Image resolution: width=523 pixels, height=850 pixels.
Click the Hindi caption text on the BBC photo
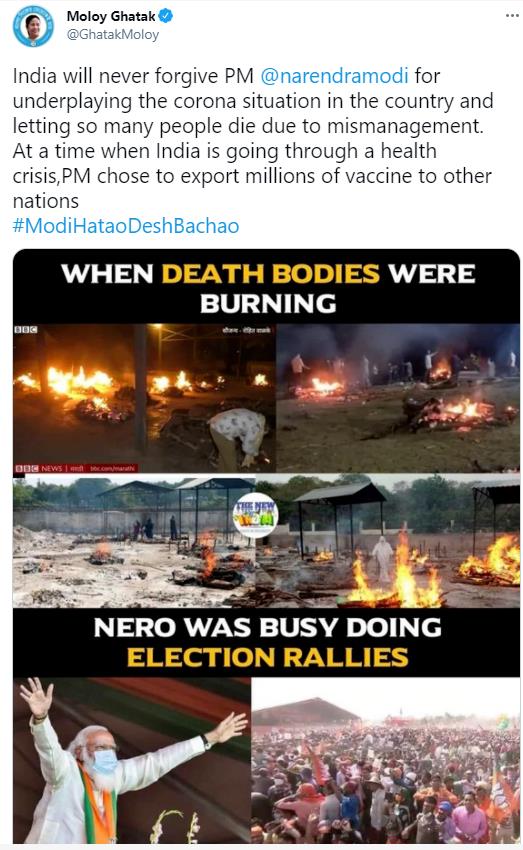(x=246, y=330)
